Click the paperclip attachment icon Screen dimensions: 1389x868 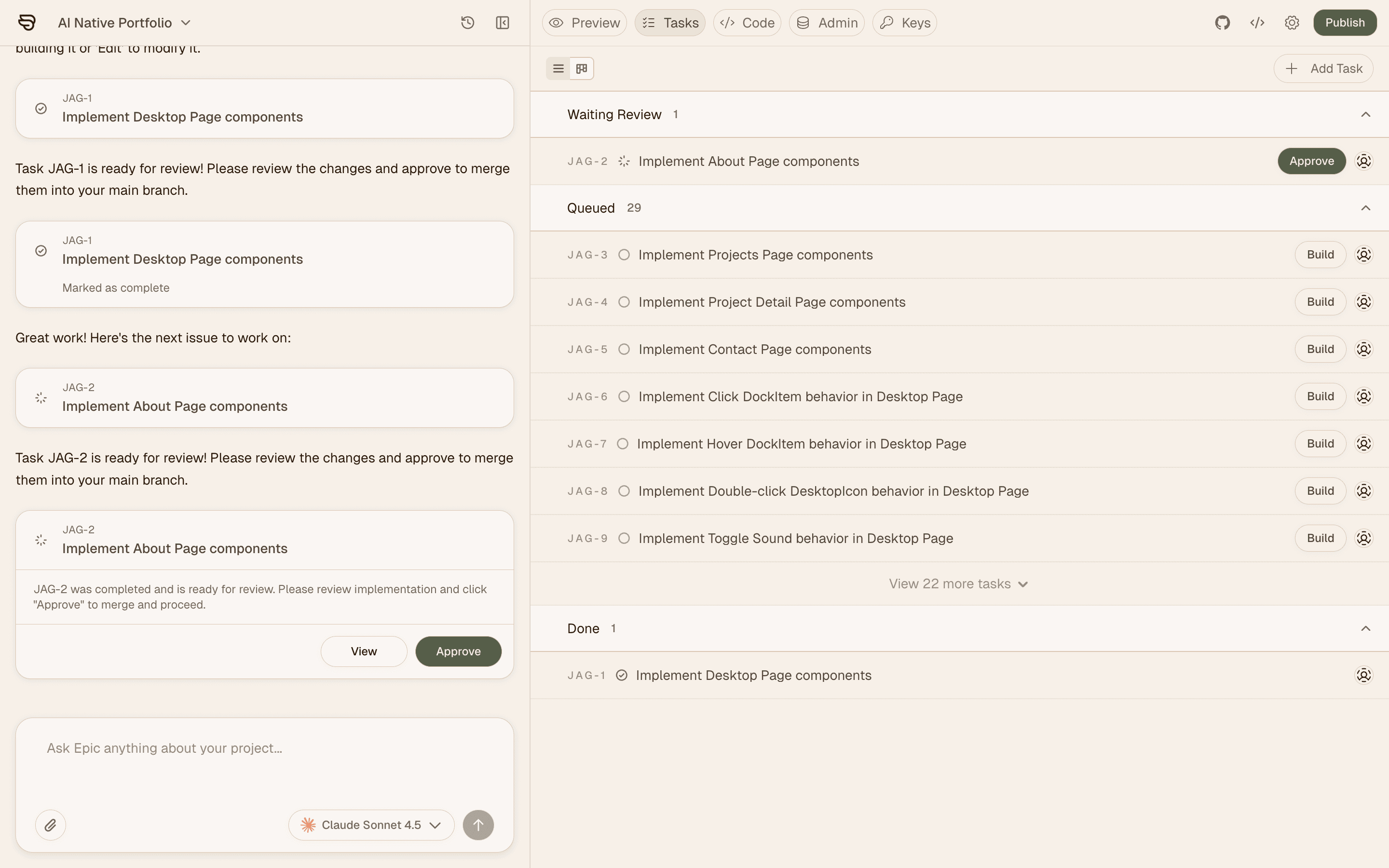pos(51,825)
